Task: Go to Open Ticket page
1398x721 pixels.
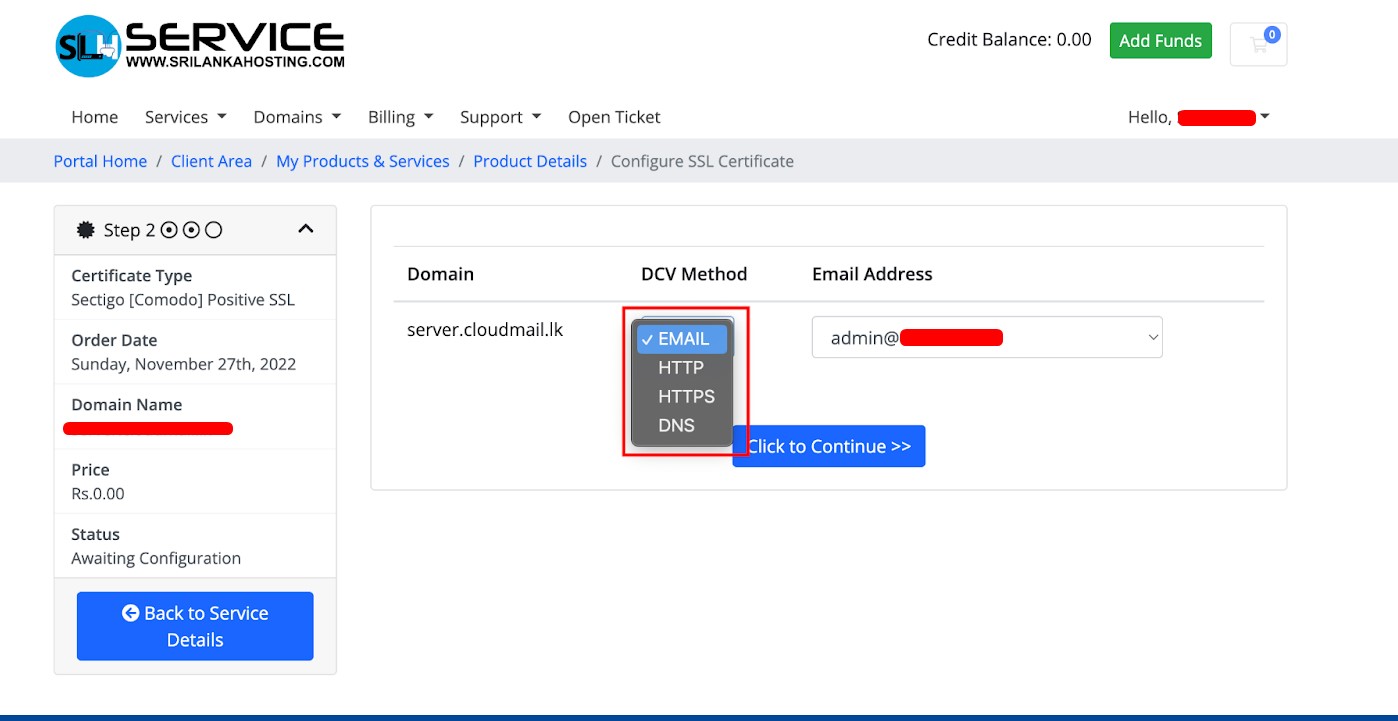Action: 614,117
